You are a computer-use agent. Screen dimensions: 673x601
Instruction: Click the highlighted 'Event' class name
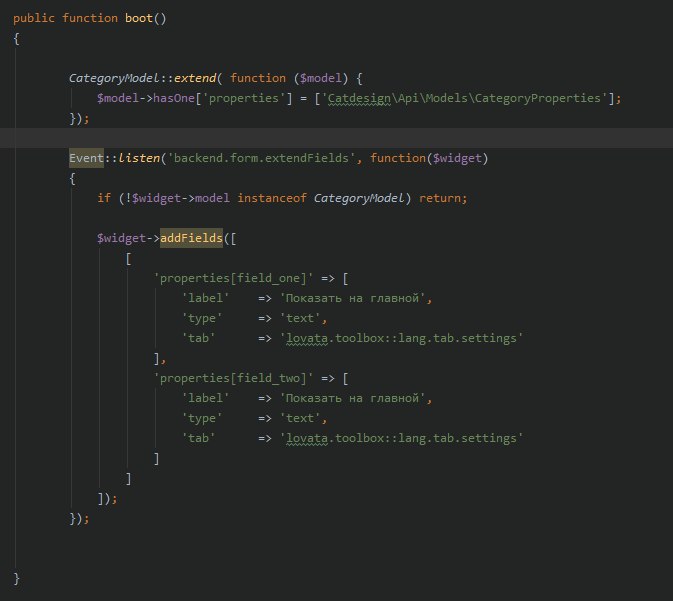86,158
